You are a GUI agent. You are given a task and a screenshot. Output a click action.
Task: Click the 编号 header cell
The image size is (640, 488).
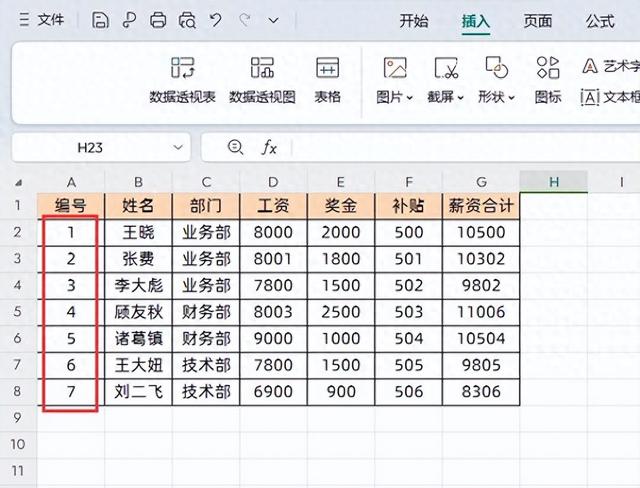(71, 206)
